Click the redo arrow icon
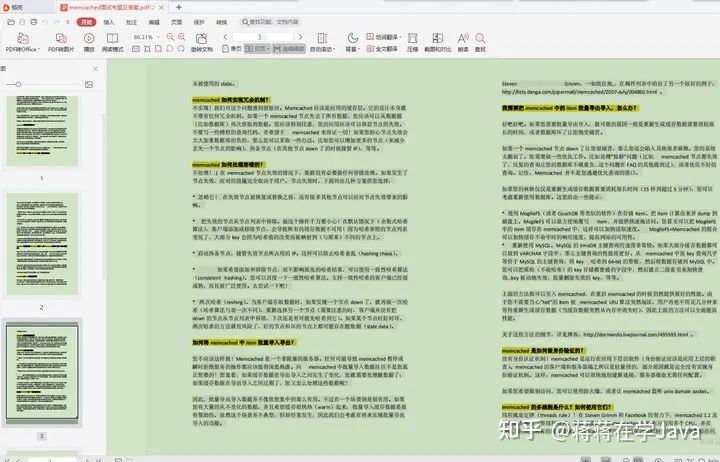This screenshot has height=462, width=720. point(56,22)
